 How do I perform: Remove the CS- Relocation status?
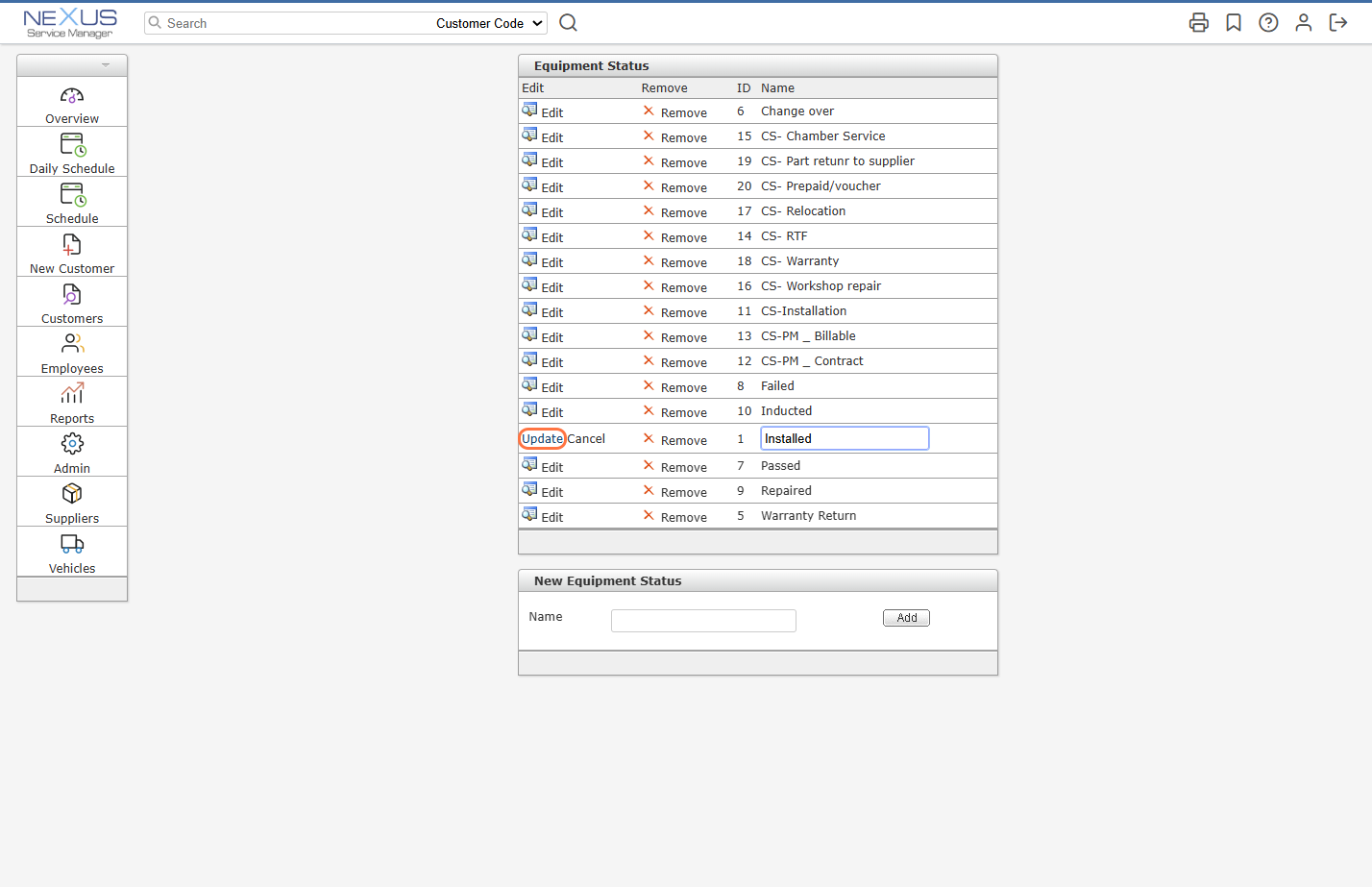[x=674, y=212]
